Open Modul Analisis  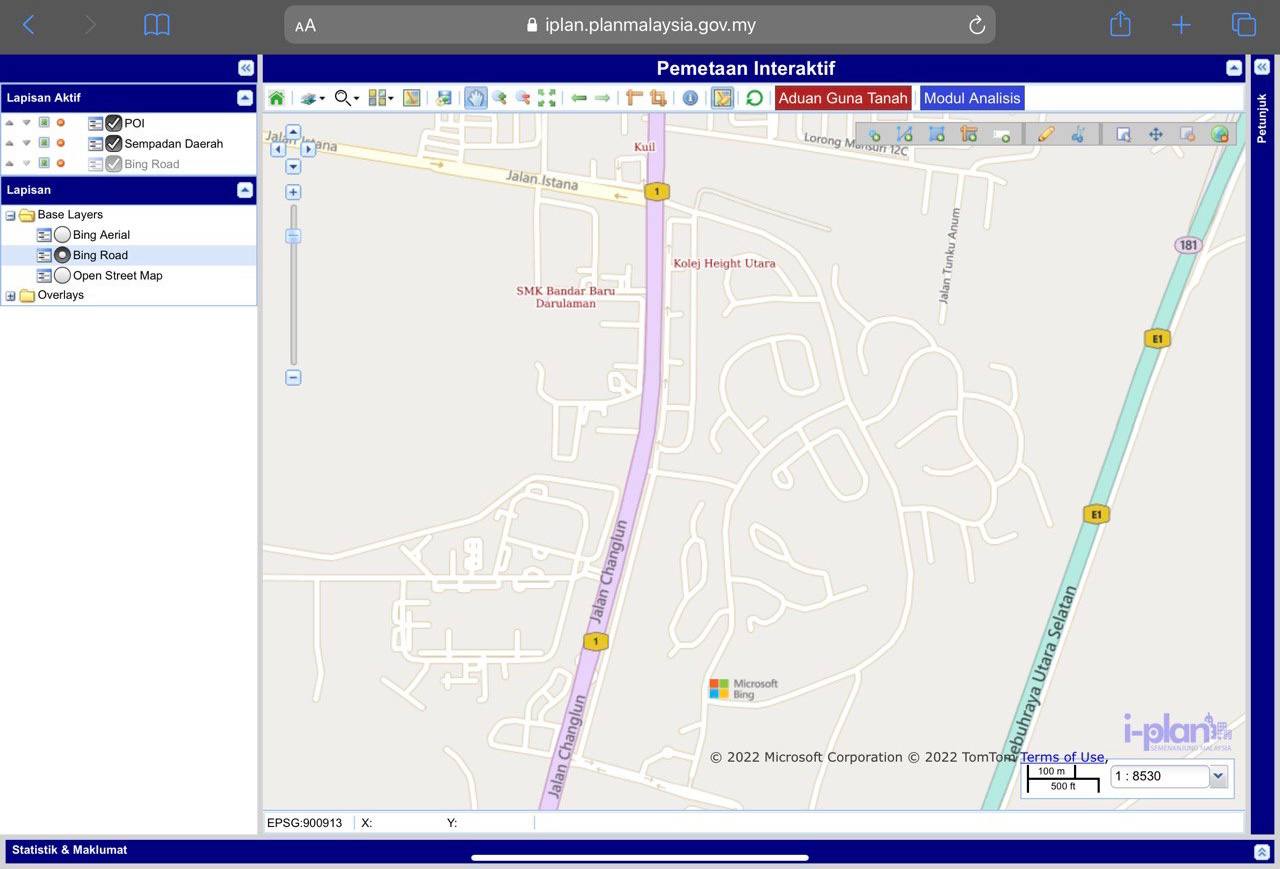click(972, 98)
